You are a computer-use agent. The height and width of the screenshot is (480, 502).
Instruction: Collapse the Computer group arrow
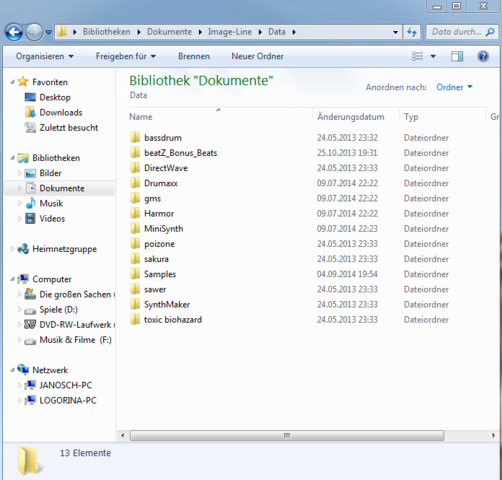coord(13,279)
